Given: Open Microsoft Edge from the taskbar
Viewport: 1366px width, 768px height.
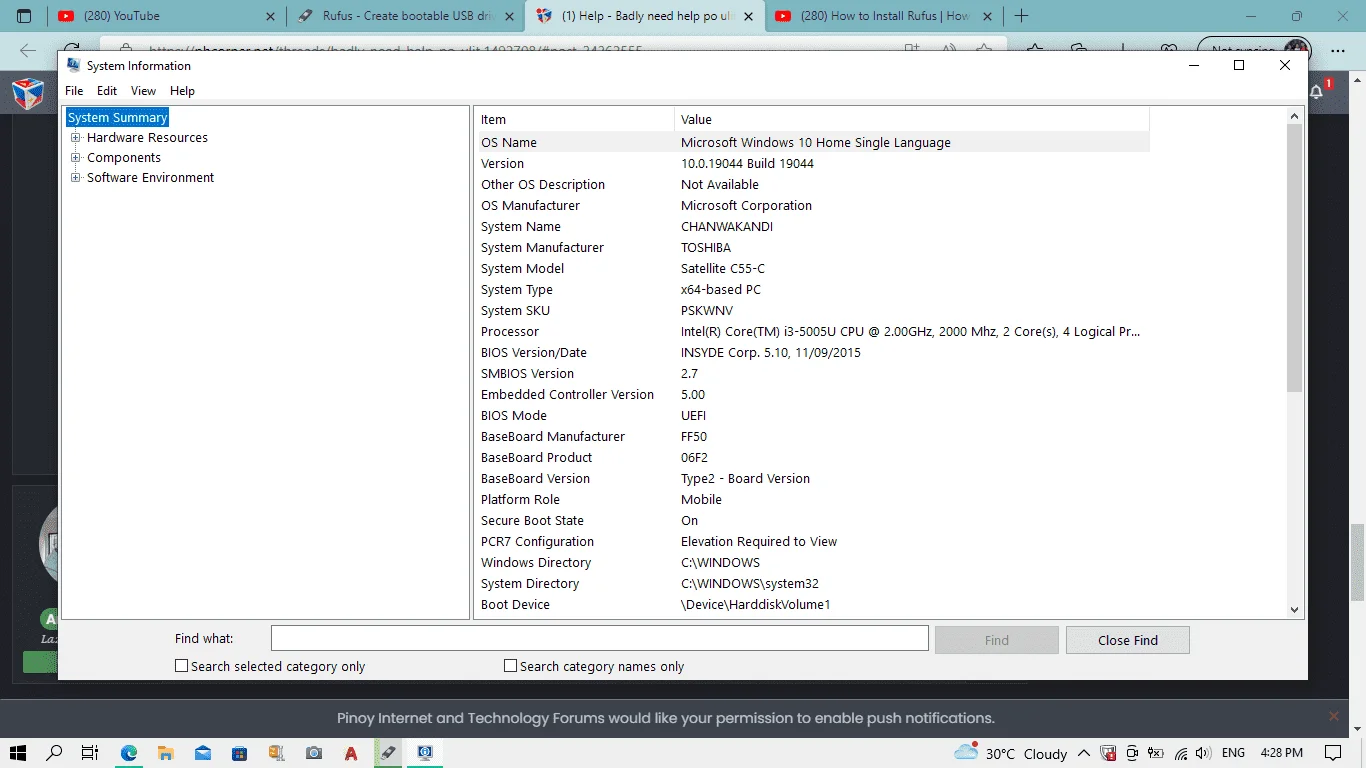Looking at the screenshot, I should click(129, 753).
